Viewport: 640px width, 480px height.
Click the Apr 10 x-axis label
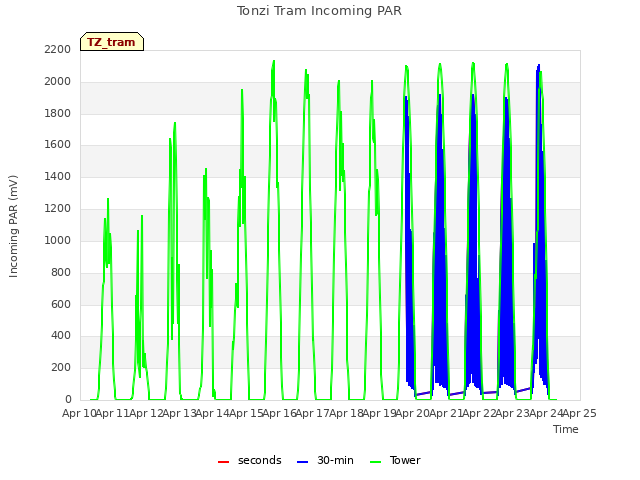click(79, 413)
